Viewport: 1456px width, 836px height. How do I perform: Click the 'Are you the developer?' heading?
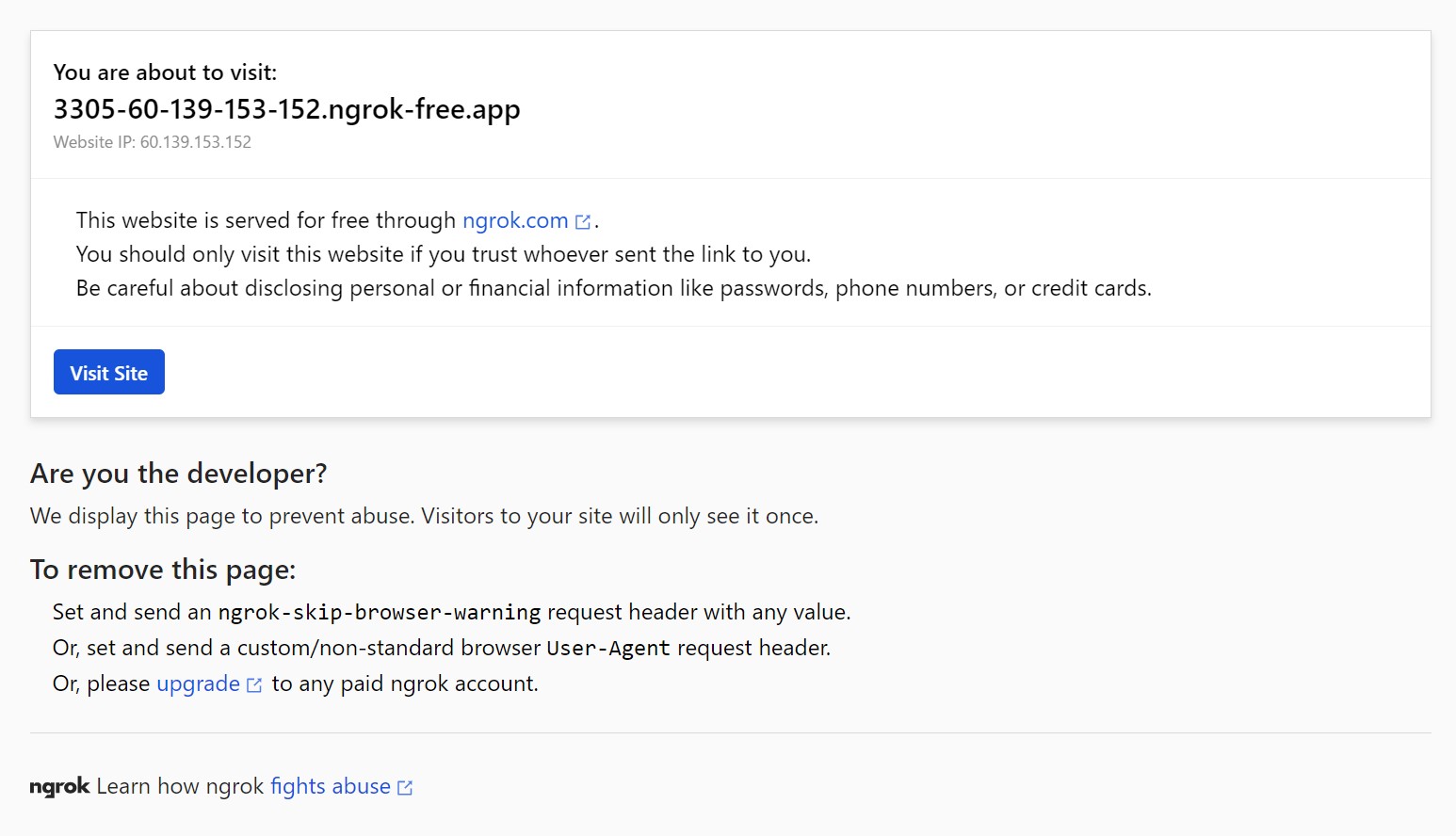179,474
